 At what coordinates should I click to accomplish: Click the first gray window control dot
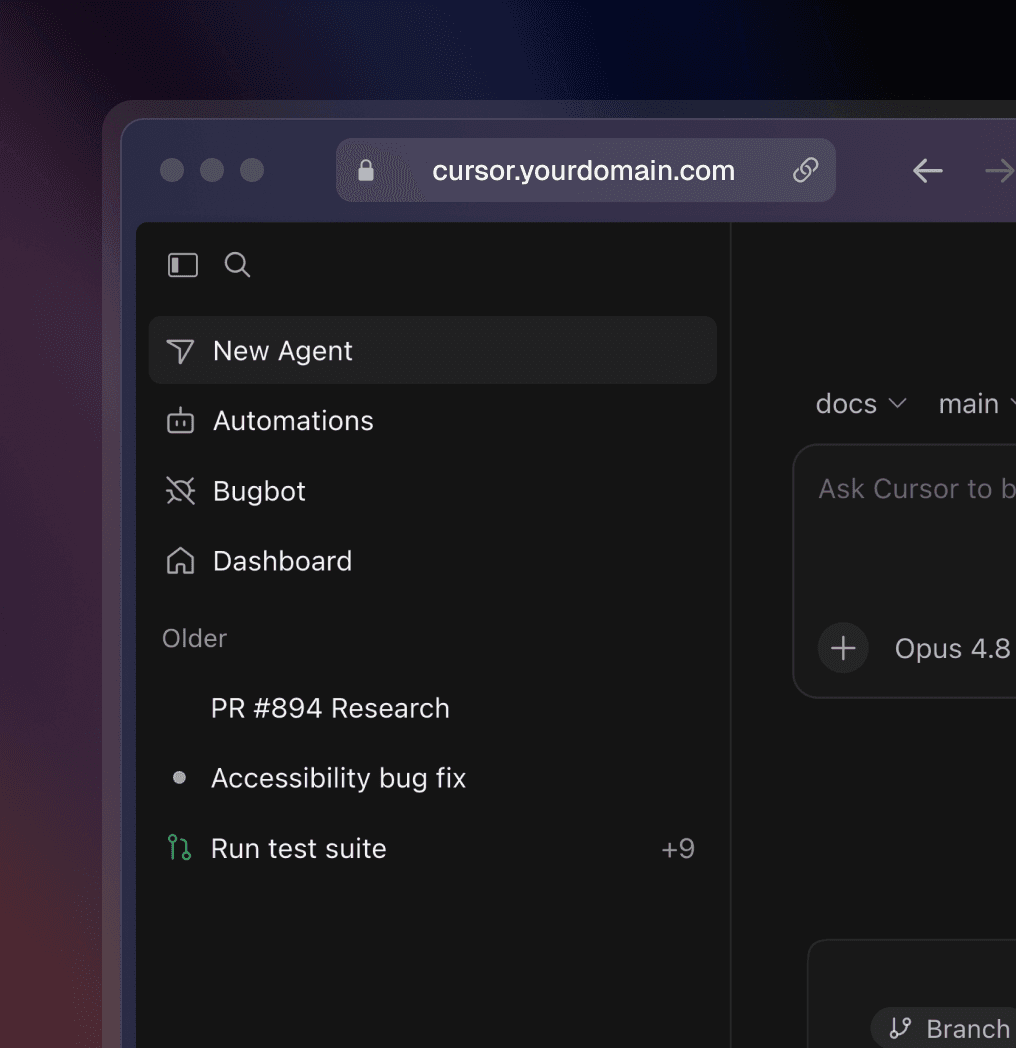point(172,170)
